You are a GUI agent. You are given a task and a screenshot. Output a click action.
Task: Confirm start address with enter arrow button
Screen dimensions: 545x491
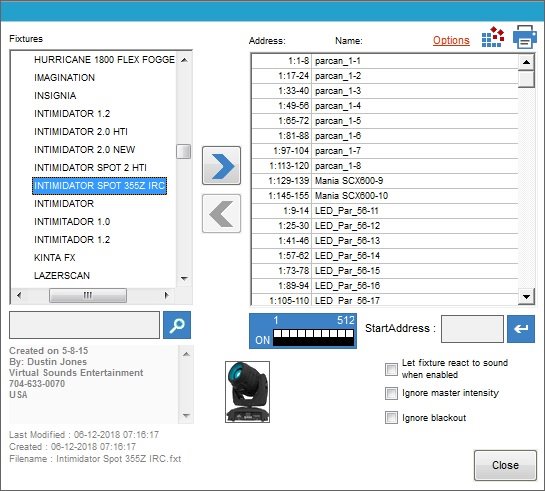coord(521,329)
